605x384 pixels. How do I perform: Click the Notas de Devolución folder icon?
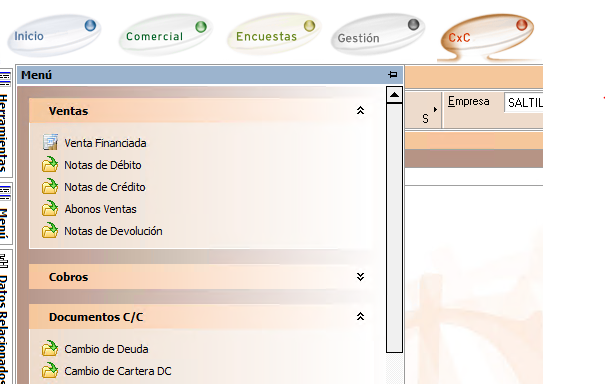click(50, 230)
